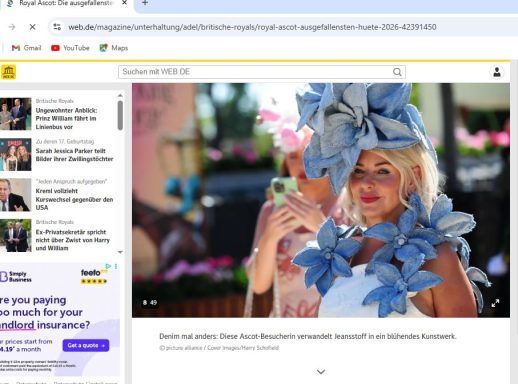Open YouTube bookmark
The width and height of the screenshot is (518, 384).
coord(70,48)
